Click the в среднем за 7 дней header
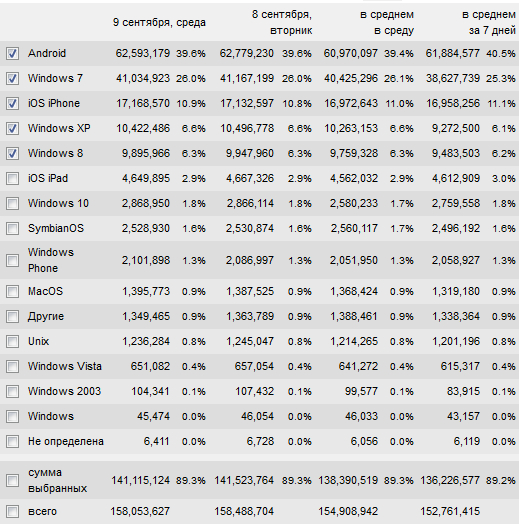This screenshot has height=524, width=519. [x=489, y=22]
